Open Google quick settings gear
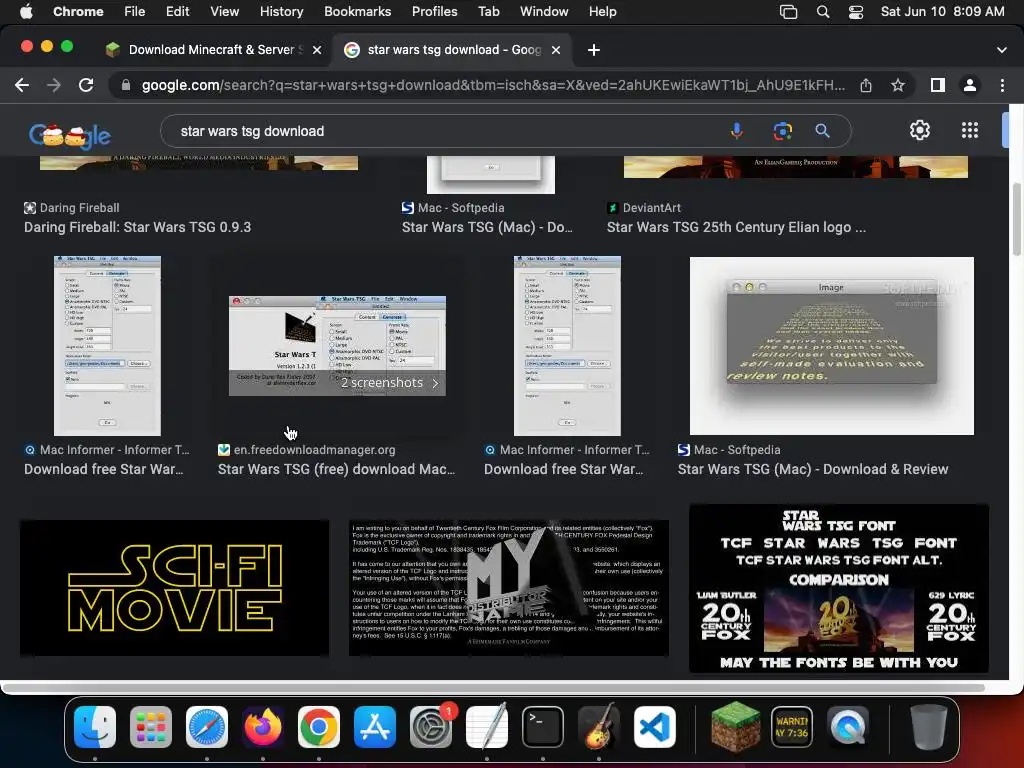The height and width of the screenshot is (768, 1024). pyautogui.click(x=920, y=130)
